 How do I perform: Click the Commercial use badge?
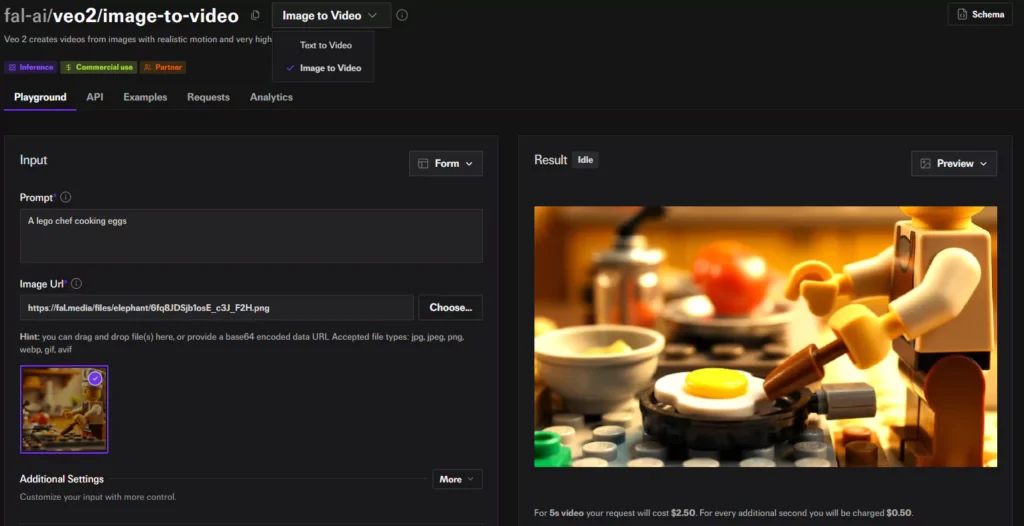coord(98,67)
